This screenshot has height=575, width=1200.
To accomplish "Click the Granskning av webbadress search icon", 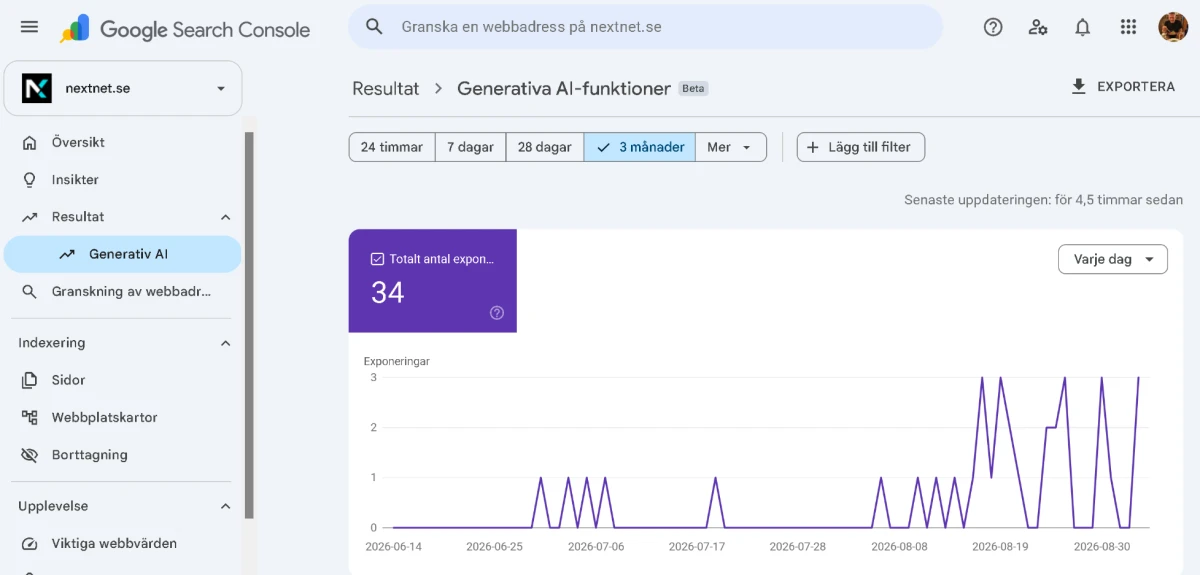I will (30, 292).
